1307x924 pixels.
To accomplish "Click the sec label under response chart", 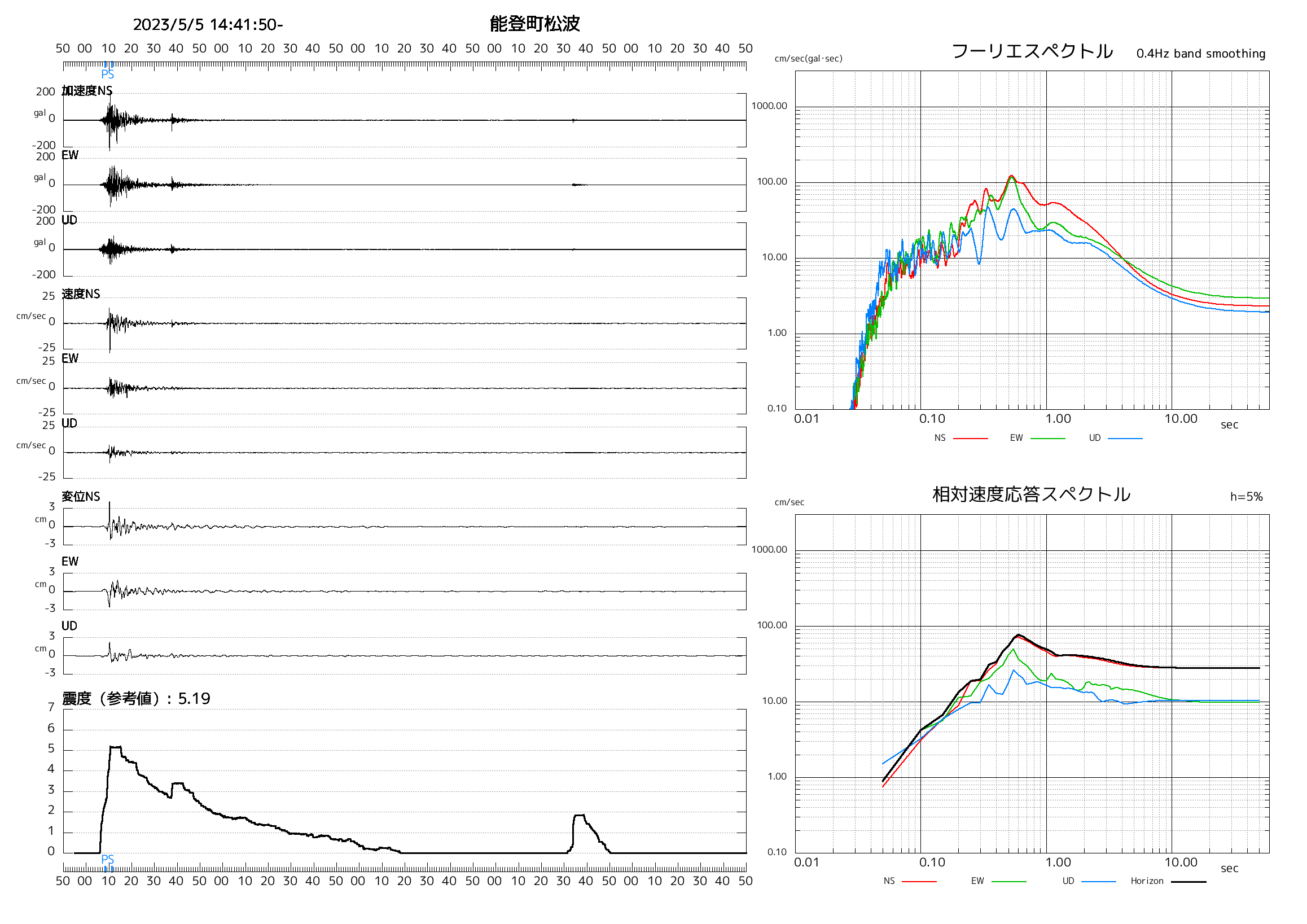I will (1229, 869).
